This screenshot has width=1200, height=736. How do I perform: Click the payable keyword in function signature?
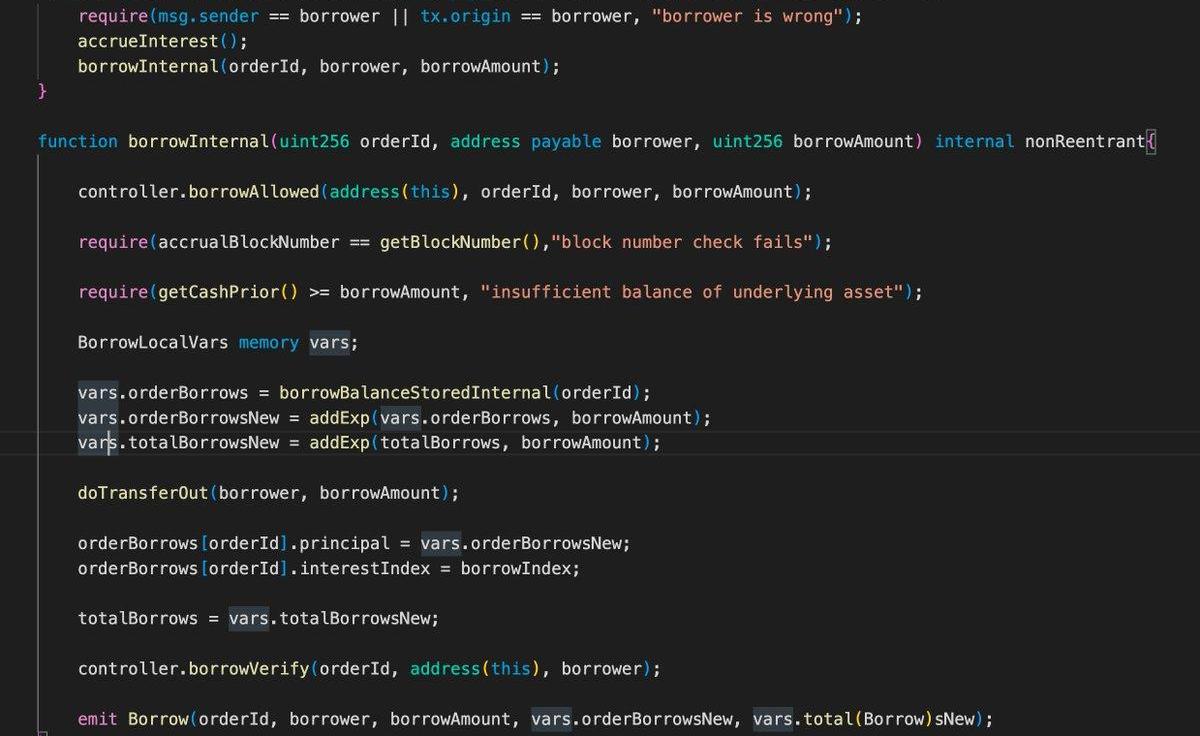coord(566,141)
